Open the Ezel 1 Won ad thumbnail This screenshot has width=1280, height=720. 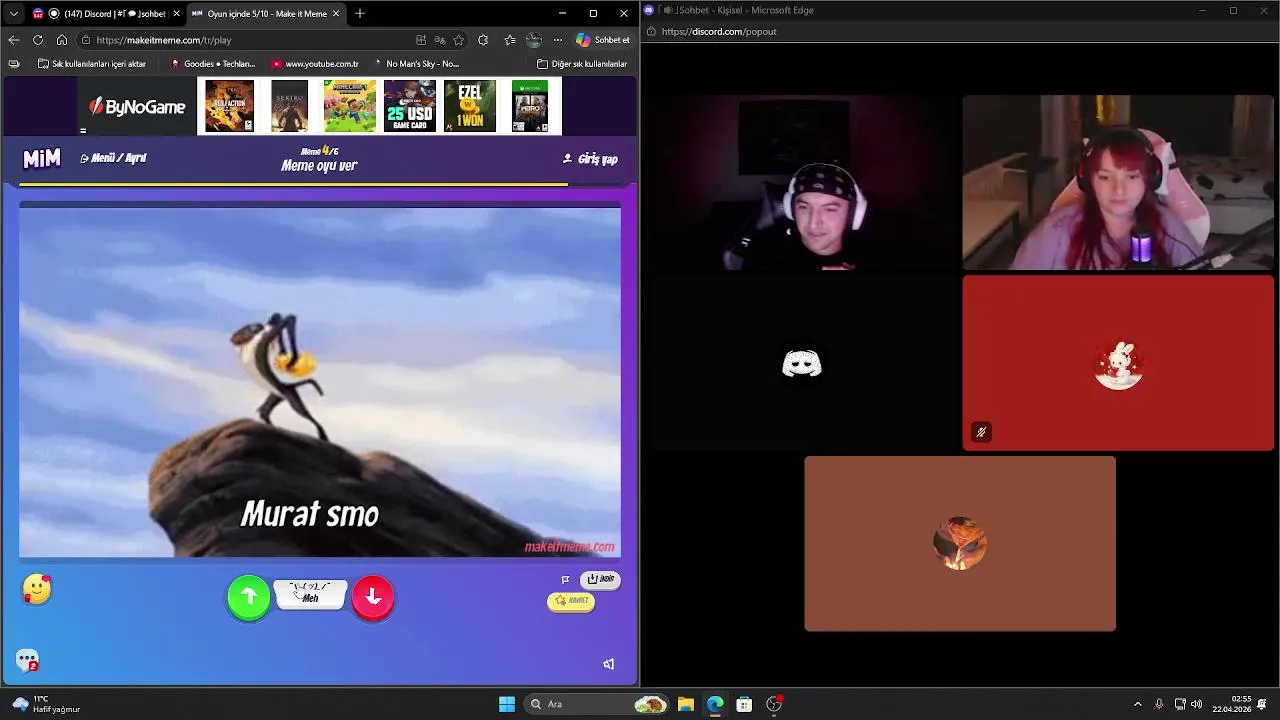[x=470, y=106]
